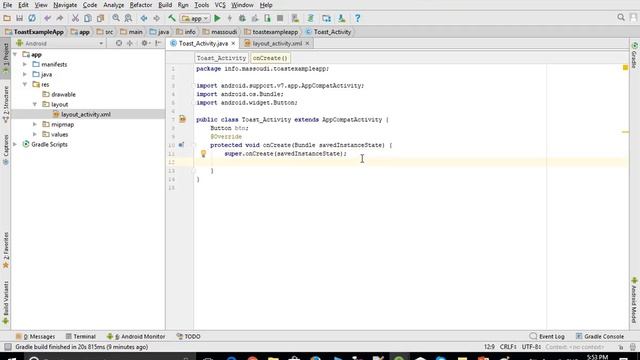Viewport: 640px width, 360px height.
Task: Click the Paste toolbar icon
Action: click(100, 18)
